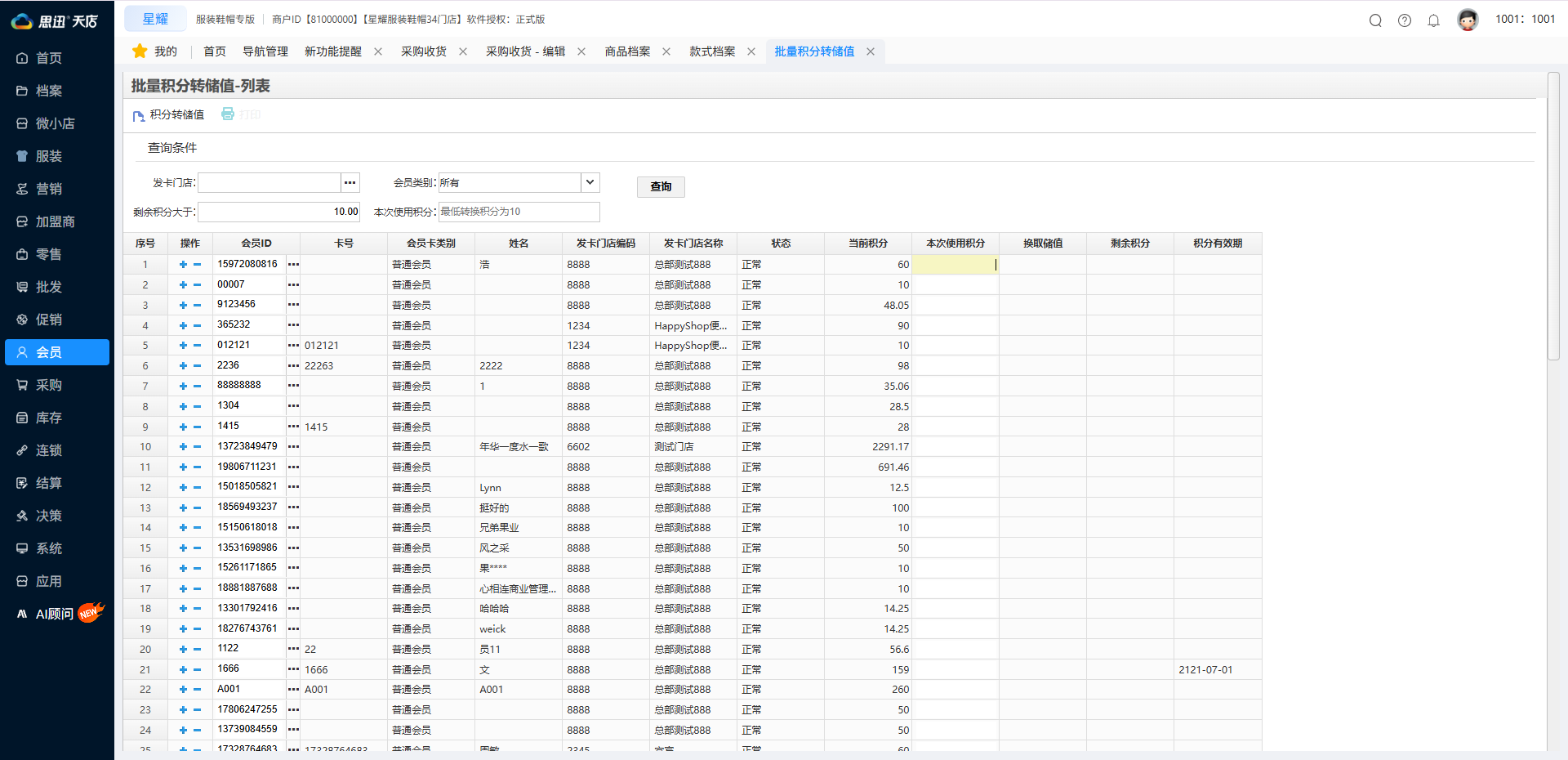
Task: Click the 查询 button
Action: pos(661,187)
